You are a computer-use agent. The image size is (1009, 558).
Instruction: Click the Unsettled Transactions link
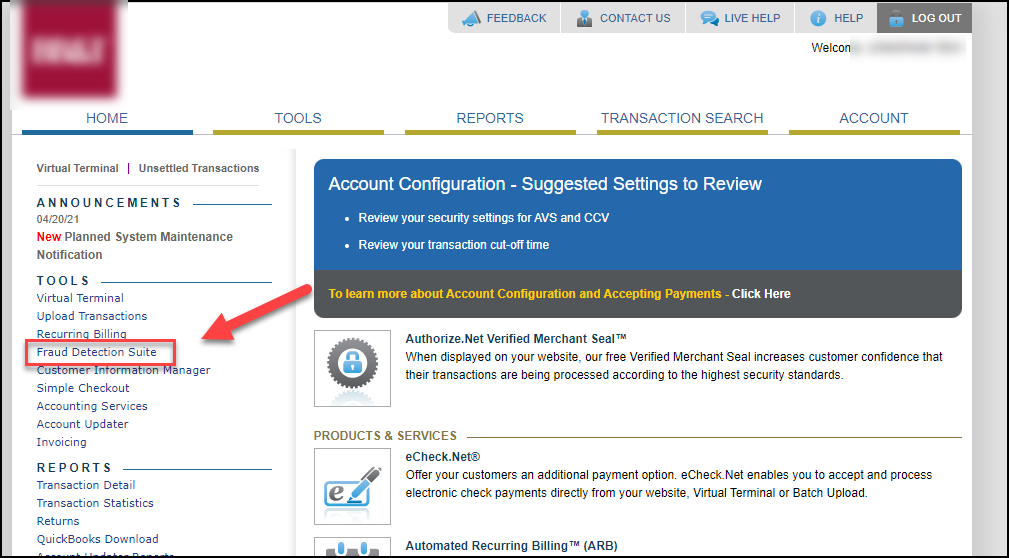pos(199,168)
